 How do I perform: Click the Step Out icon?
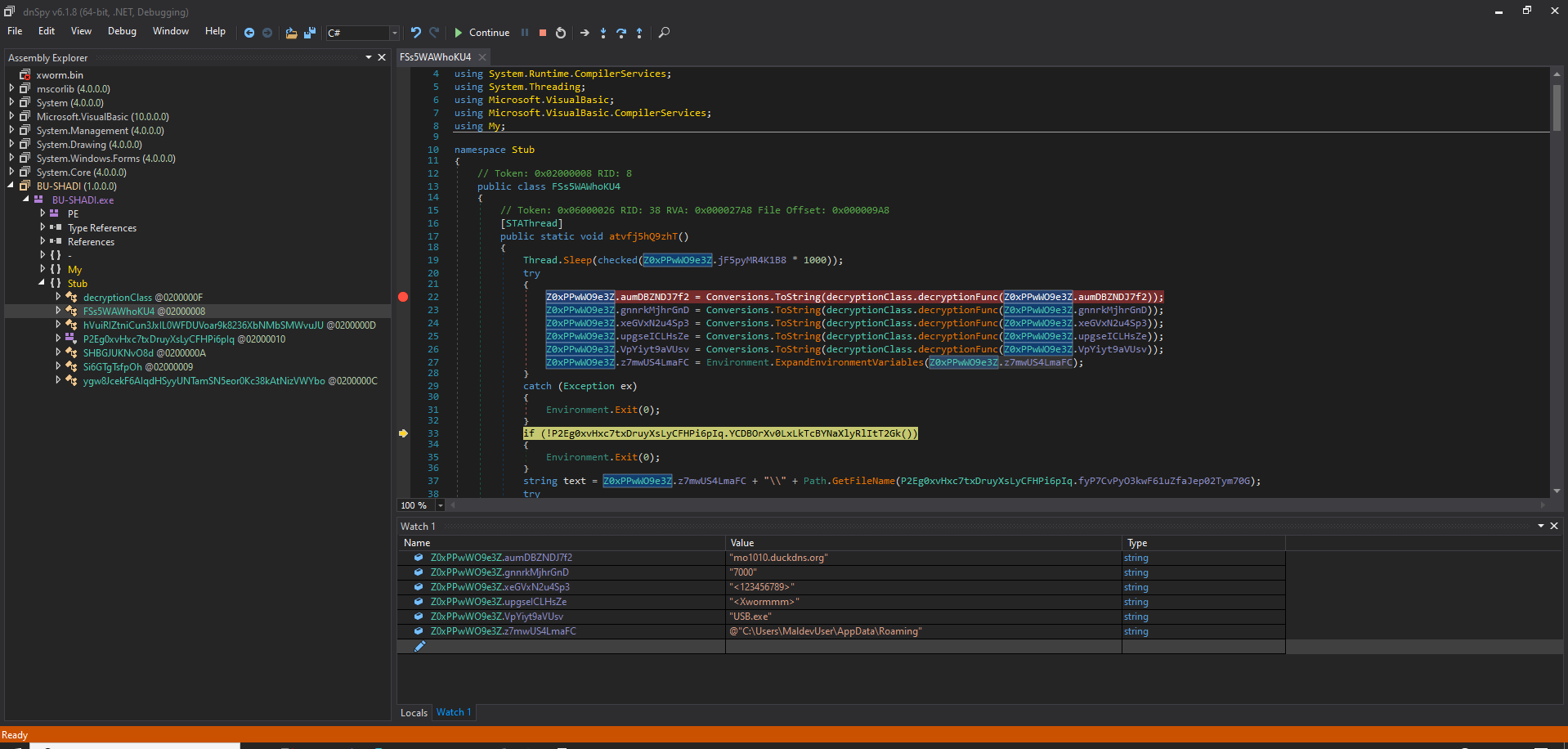coord(639,33)
